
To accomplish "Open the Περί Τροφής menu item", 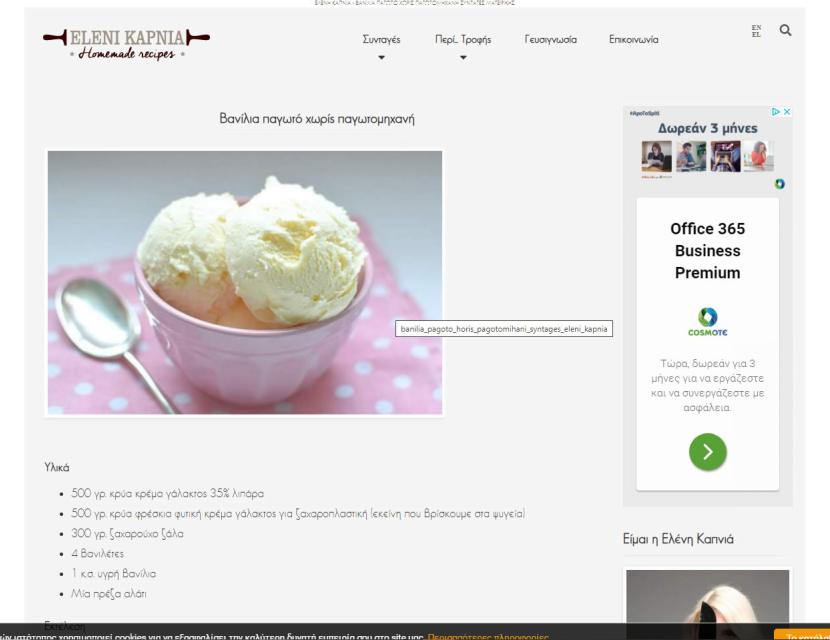I will (x=463, y=39).
